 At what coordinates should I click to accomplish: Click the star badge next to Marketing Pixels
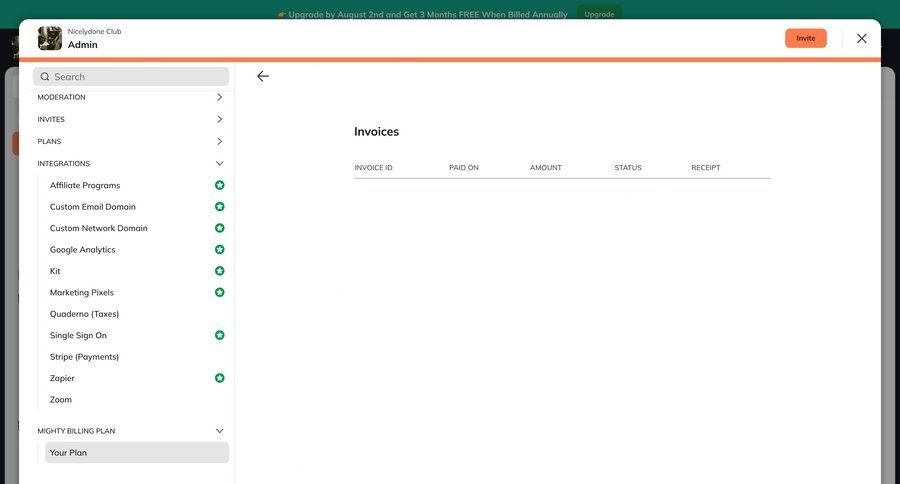pyautogui.click(x=219, y=292)
